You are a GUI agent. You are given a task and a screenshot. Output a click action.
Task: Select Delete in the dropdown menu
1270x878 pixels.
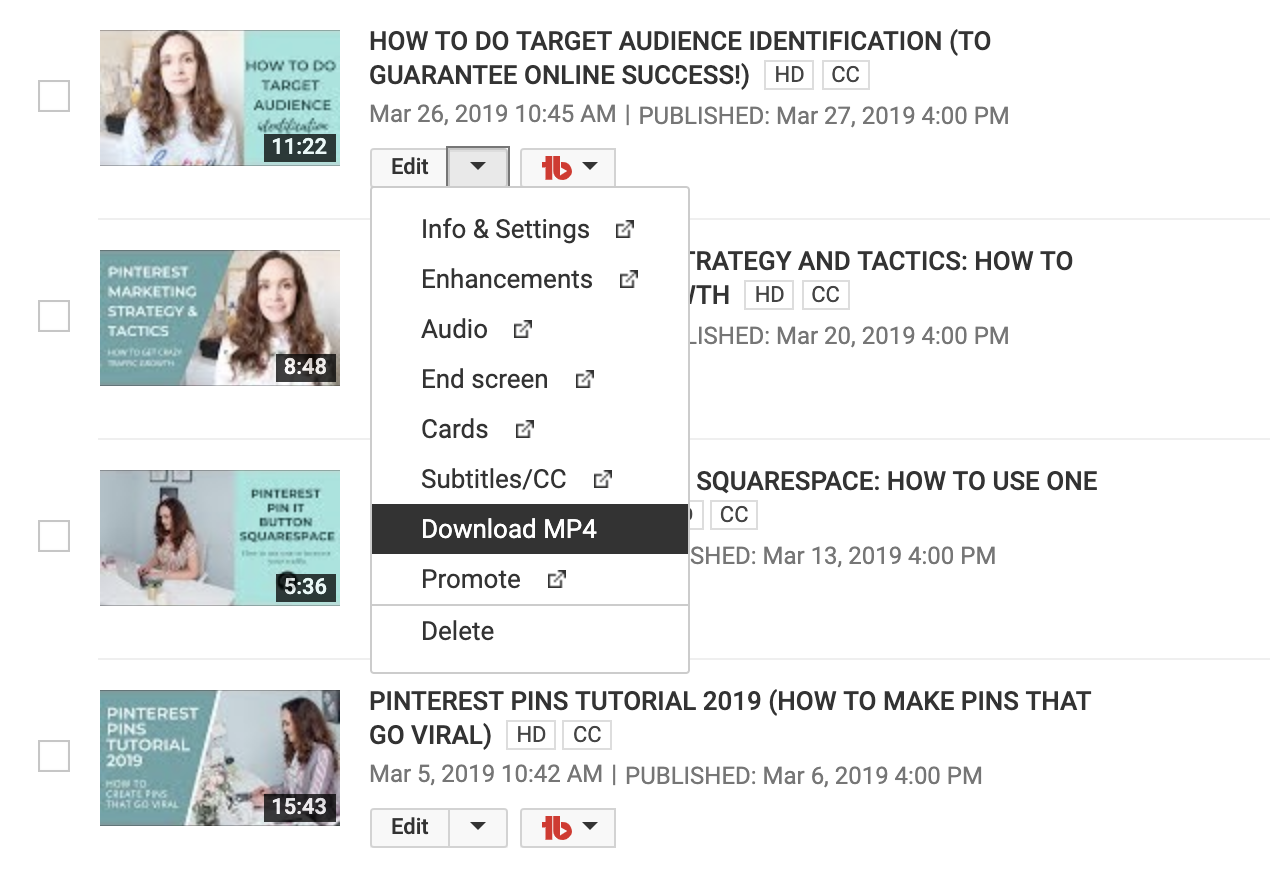(529, 631)
